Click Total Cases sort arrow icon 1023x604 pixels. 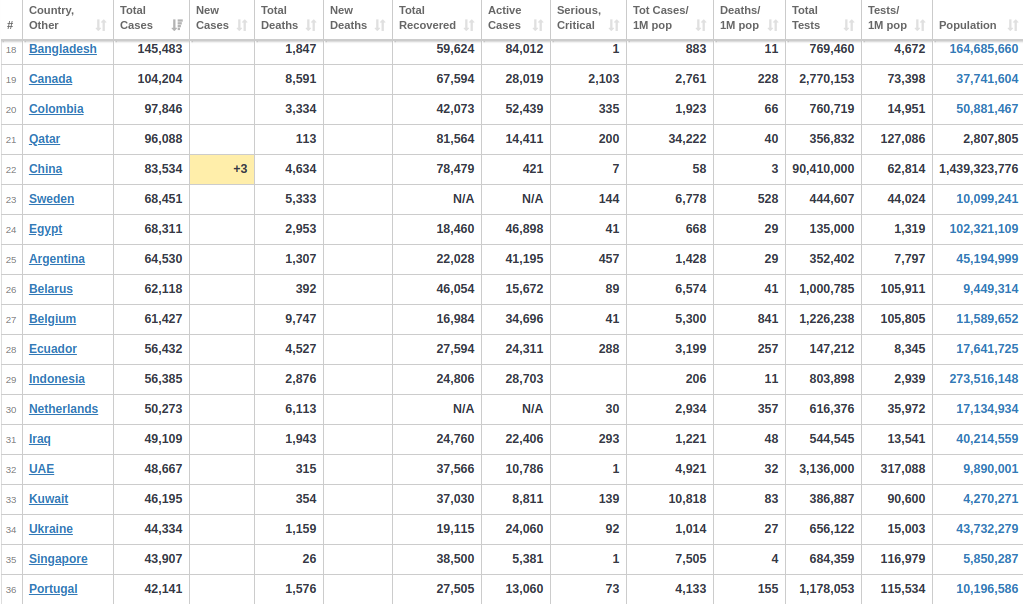177,25
